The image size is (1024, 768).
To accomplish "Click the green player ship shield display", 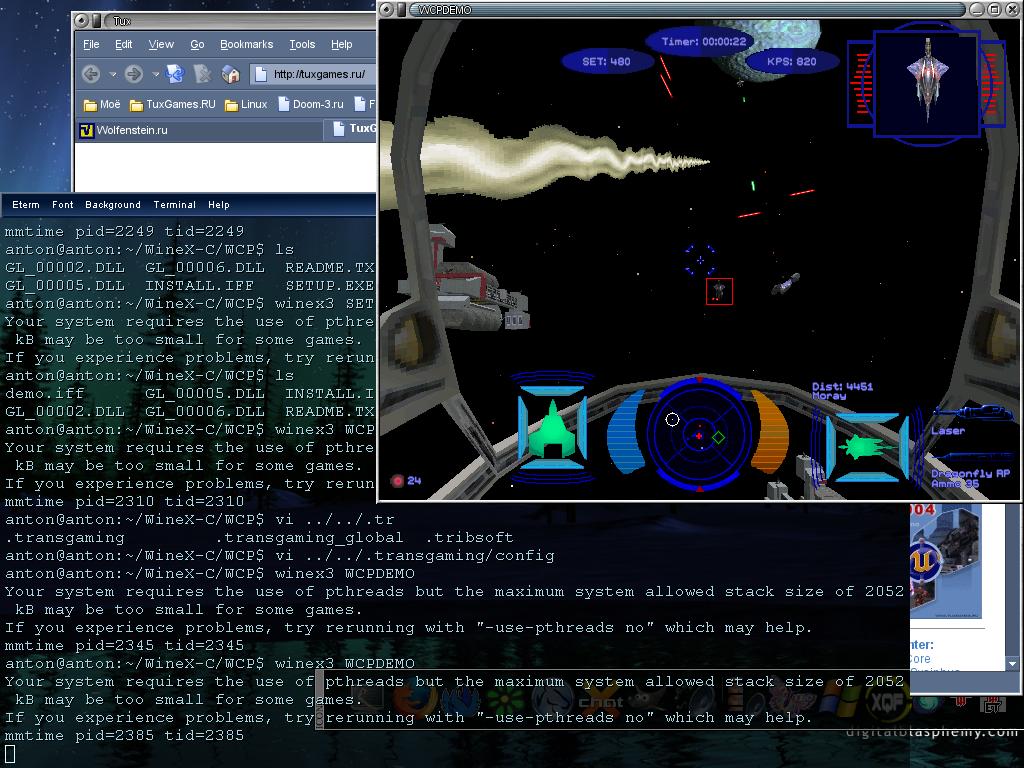I will pyautogui.click(x=552, y=428).
